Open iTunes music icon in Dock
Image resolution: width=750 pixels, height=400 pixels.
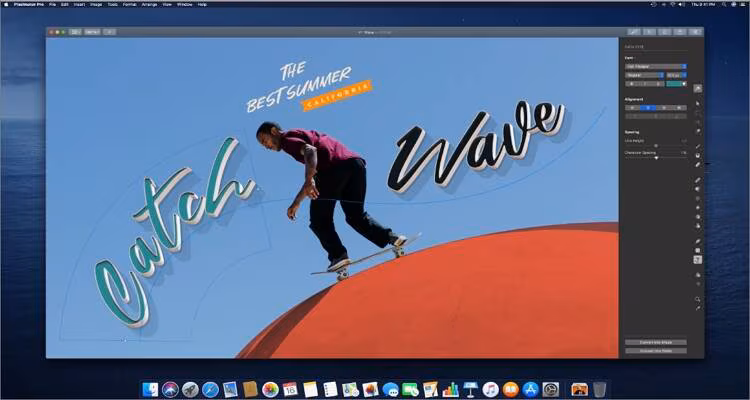coord(491,389)
